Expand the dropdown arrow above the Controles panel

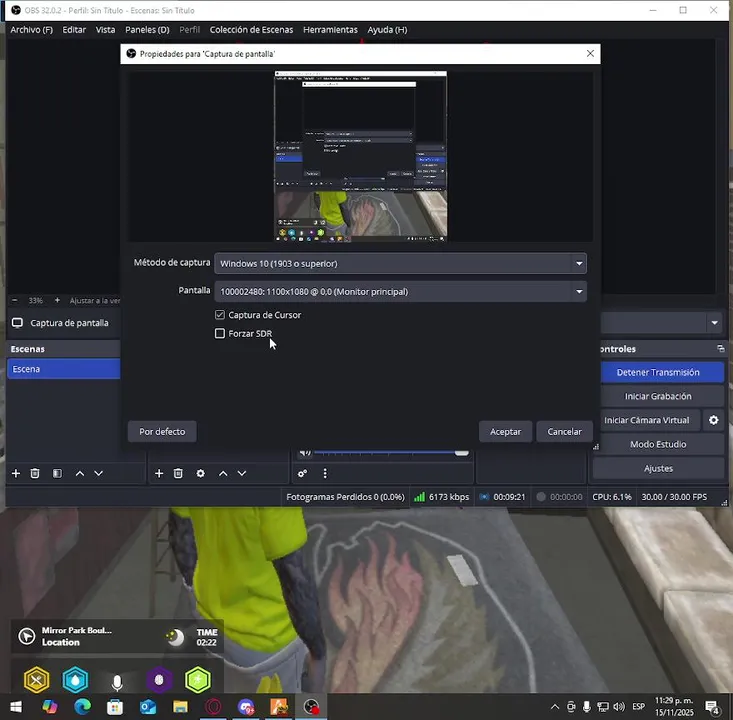tap(714, 323)
